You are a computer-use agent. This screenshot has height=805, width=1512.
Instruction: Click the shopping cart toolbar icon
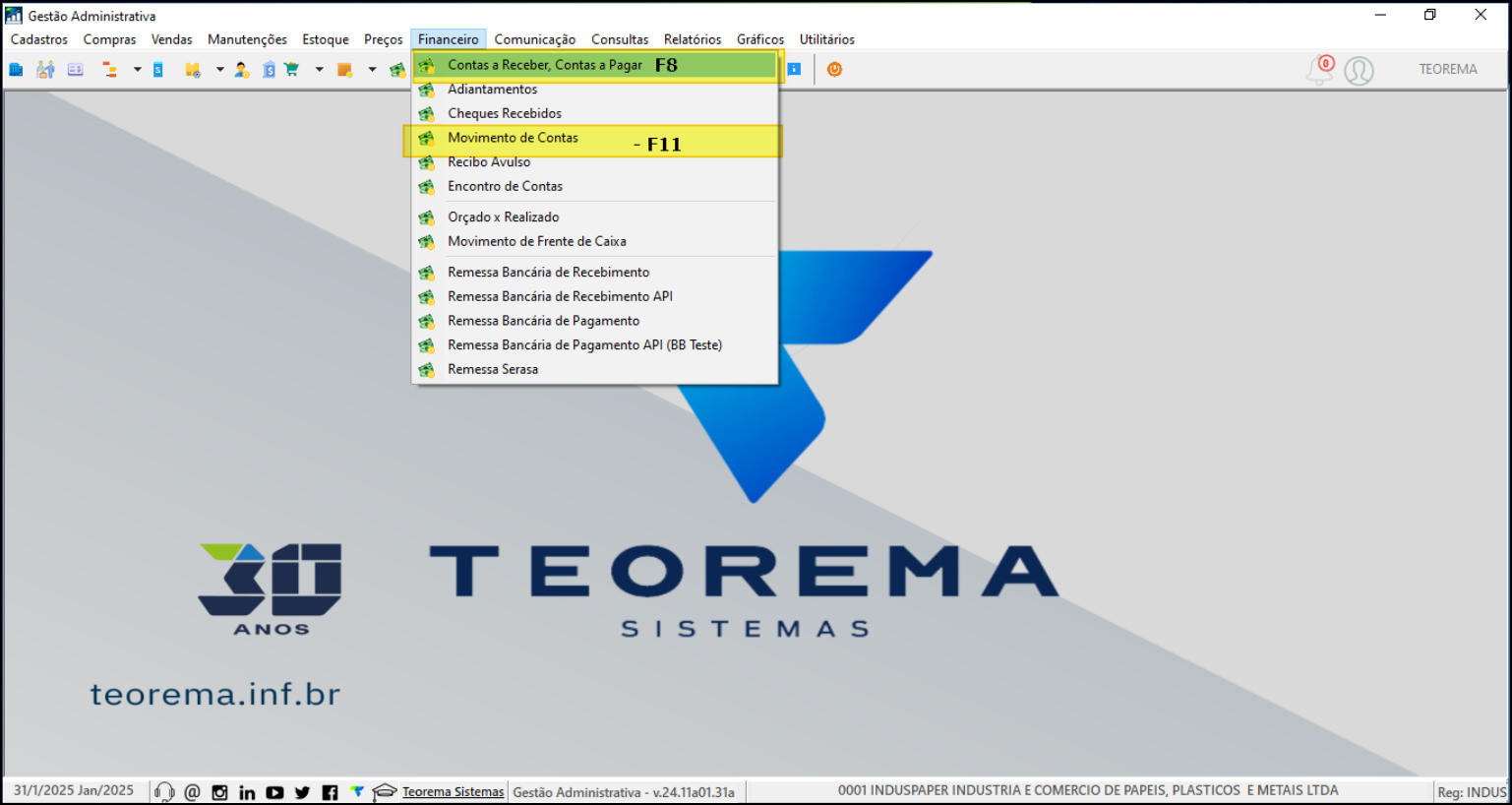click(x=292, y=70)
